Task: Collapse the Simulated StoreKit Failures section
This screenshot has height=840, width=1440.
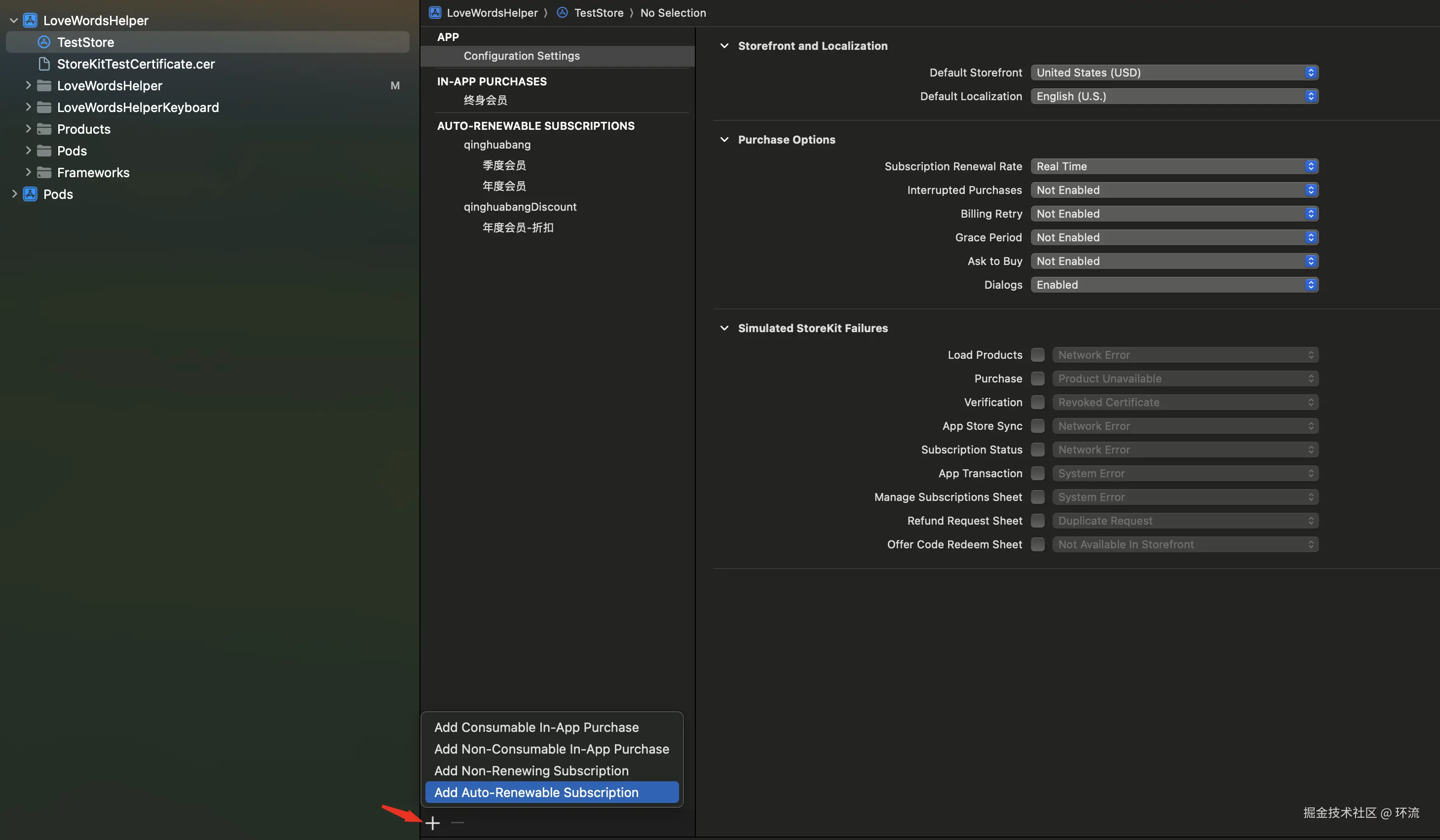Action: (724, 328)
